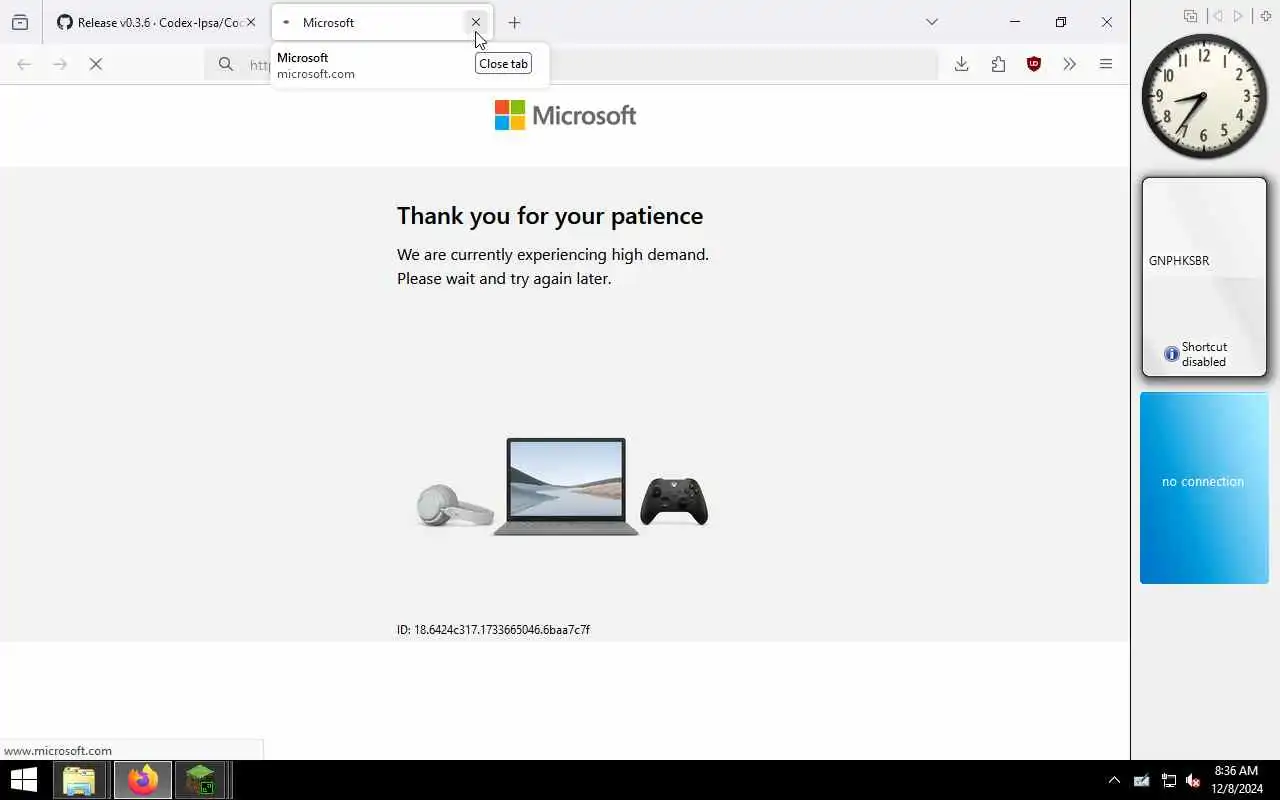Close the Microsoft tab
This screenshot has width=1280, height=800.
point(476,22)
